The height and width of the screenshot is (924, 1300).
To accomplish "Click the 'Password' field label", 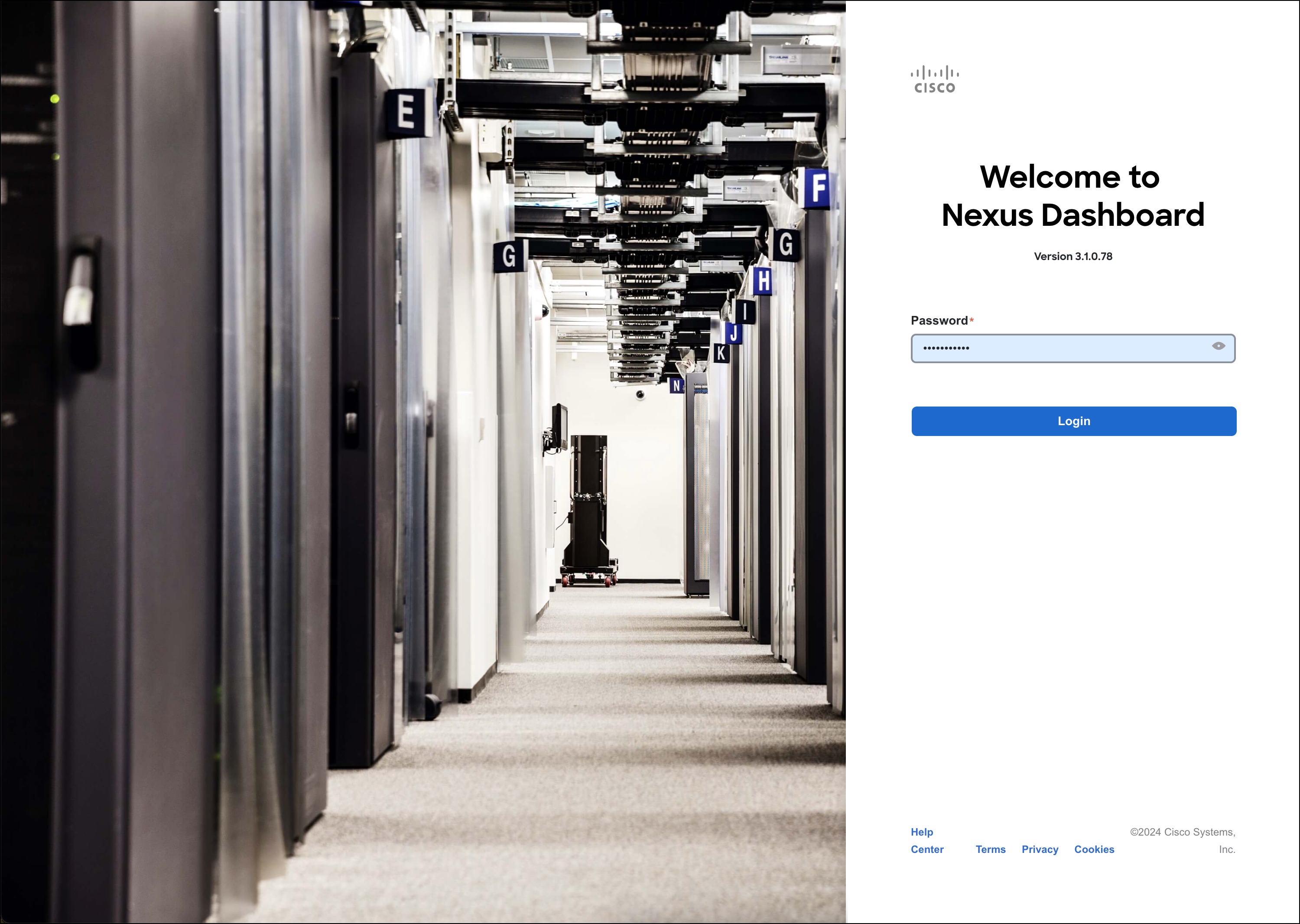I will [939, 320].
